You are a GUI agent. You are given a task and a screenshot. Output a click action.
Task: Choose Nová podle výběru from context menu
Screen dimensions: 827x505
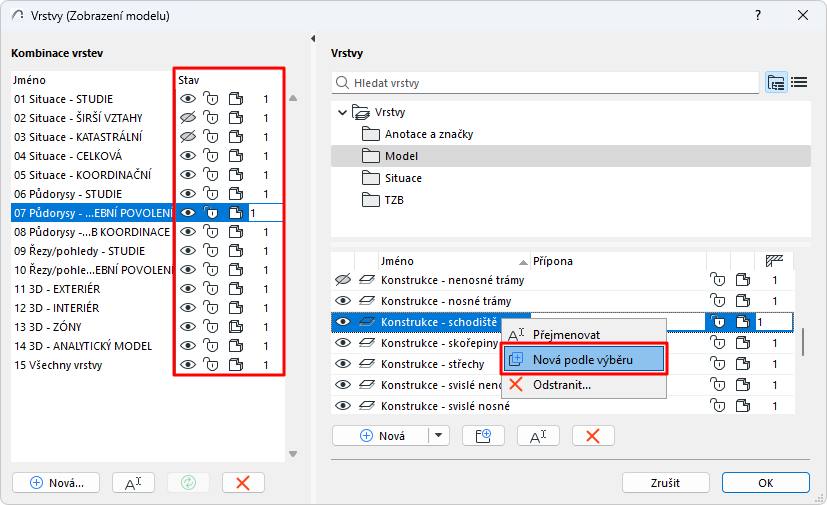click(x=584, y=359)
